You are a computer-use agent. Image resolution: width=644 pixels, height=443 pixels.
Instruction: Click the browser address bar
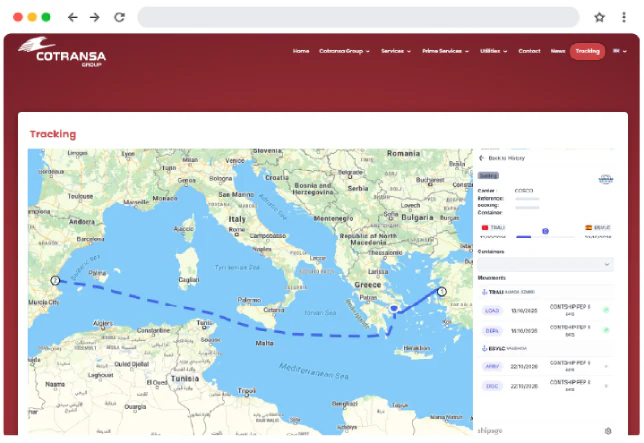358,17
